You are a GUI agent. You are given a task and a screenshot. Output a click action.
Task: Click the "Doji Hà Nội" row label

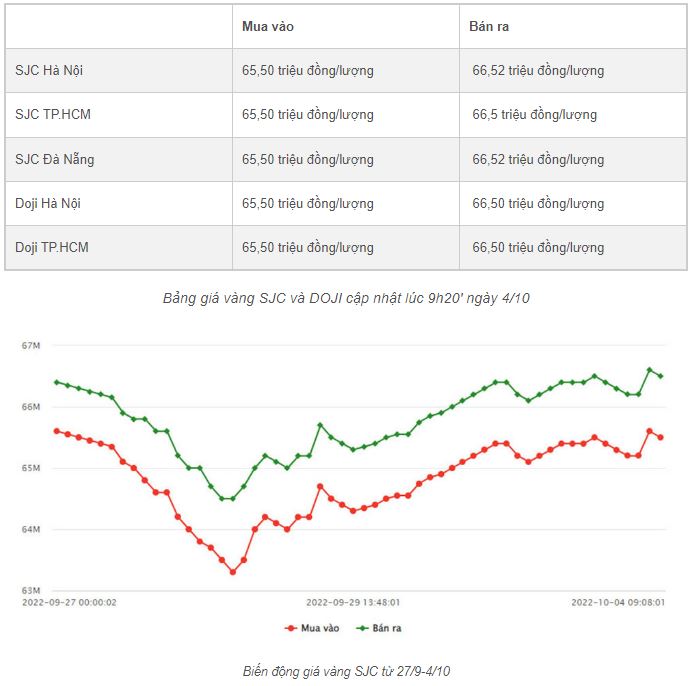coord(48,203)
